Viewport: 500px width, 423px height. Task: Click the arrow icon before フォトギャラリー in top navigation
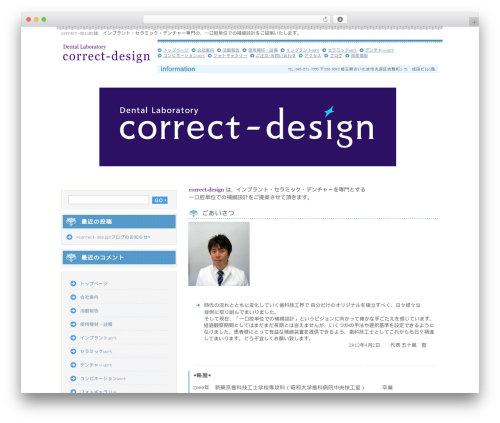[x=210, y=56]
